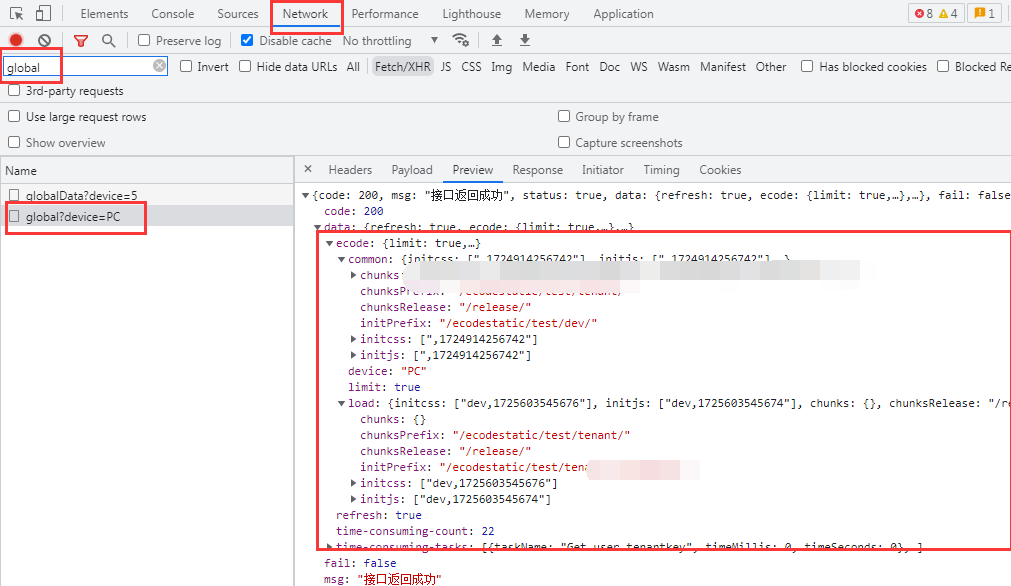Close the request details pane

click(308, 169)
